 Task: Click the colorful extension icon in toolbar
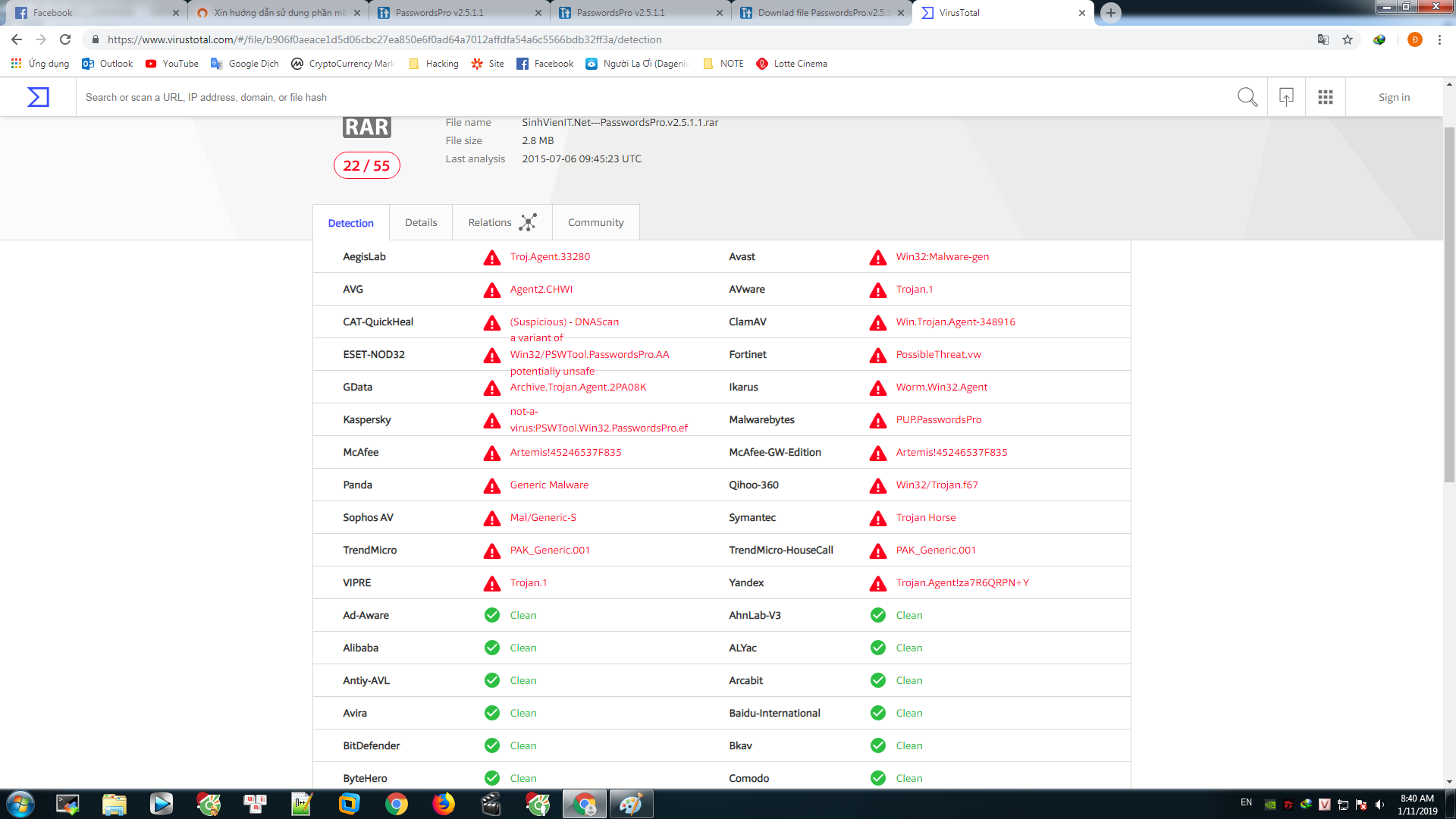click(x=1379, y=39)
